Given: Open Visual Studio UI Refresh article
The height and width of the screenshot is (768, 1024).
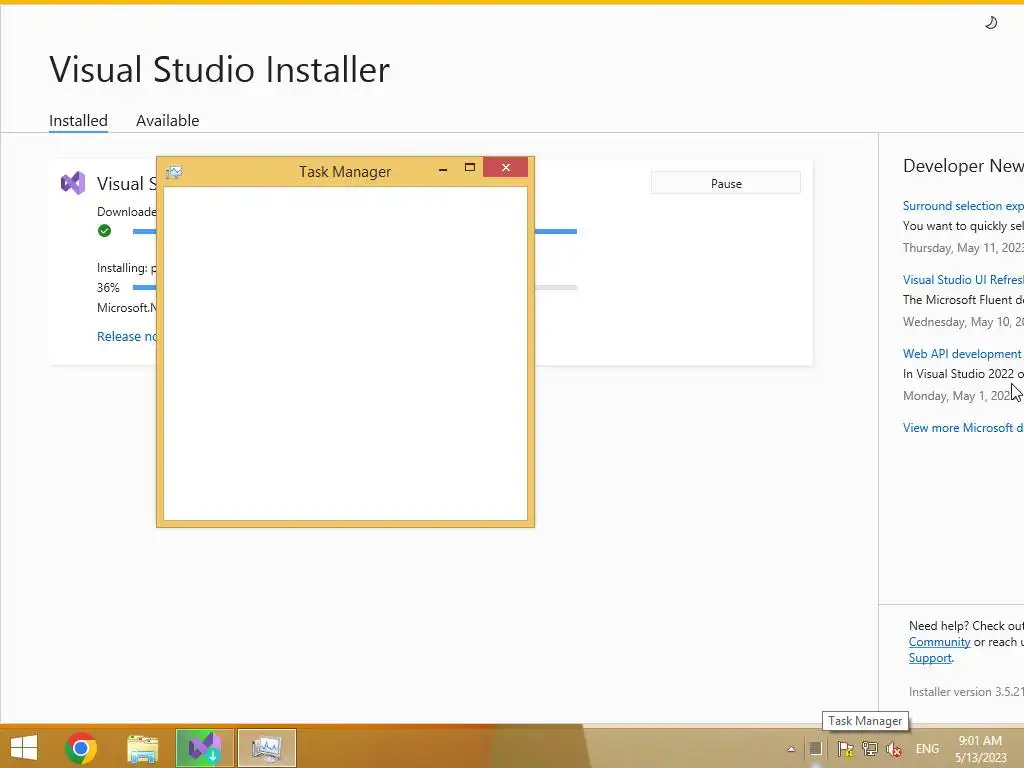Looking at the screenshot, I should [x=963, y=280].
